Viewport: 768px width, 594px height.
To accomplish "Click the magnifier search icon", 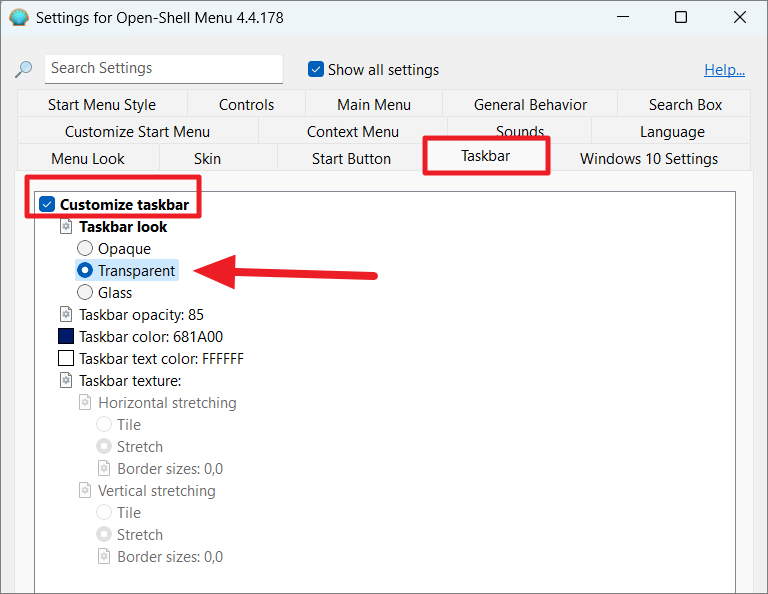I will [24, 69].
